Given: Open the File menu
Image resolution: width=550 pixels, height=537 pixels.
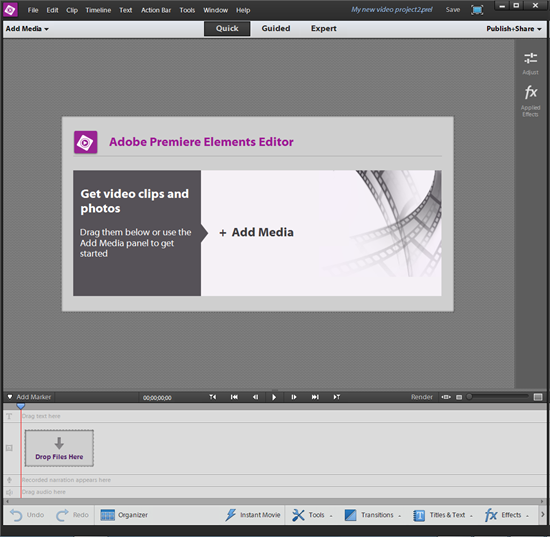Looking at the screenshot, I should (33, 10).
